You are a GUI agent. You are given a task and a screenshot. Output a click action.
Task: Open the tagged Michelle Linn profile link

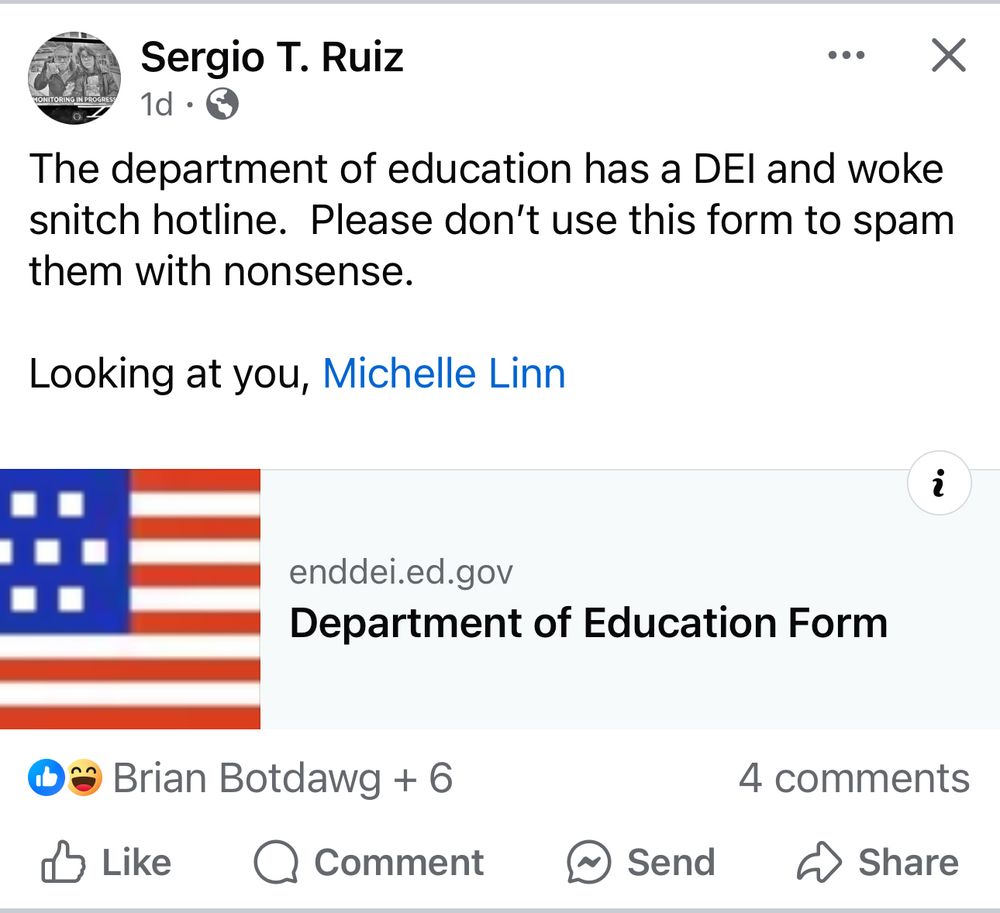444,374
